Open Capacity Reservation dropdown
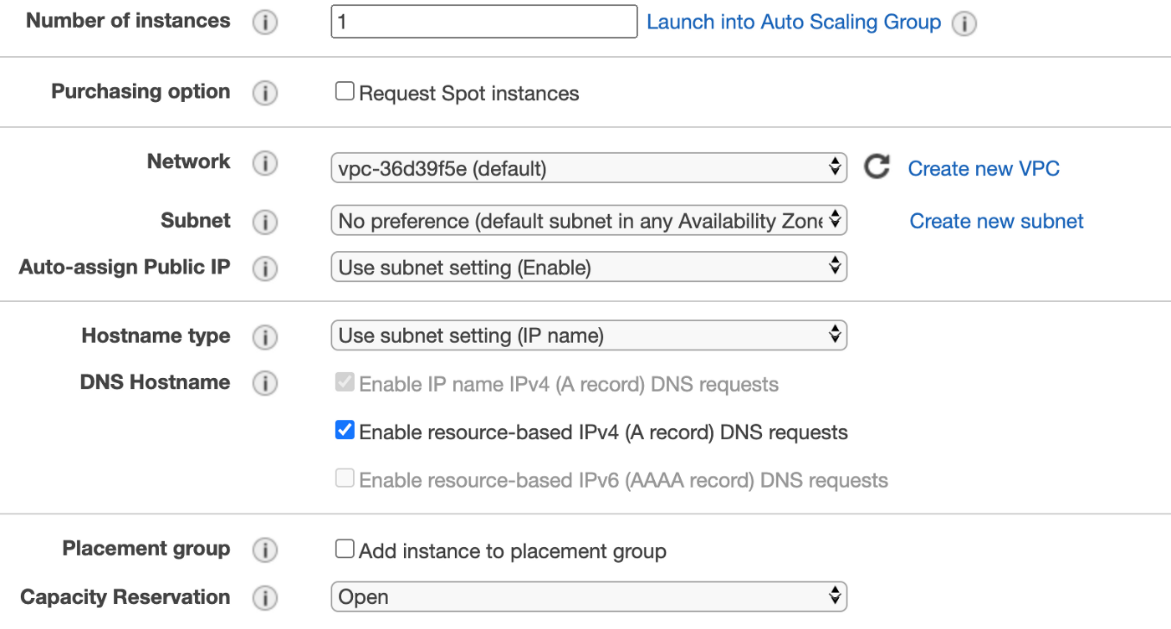Viewport: 1171px width, 629px height. click(588, 597)
